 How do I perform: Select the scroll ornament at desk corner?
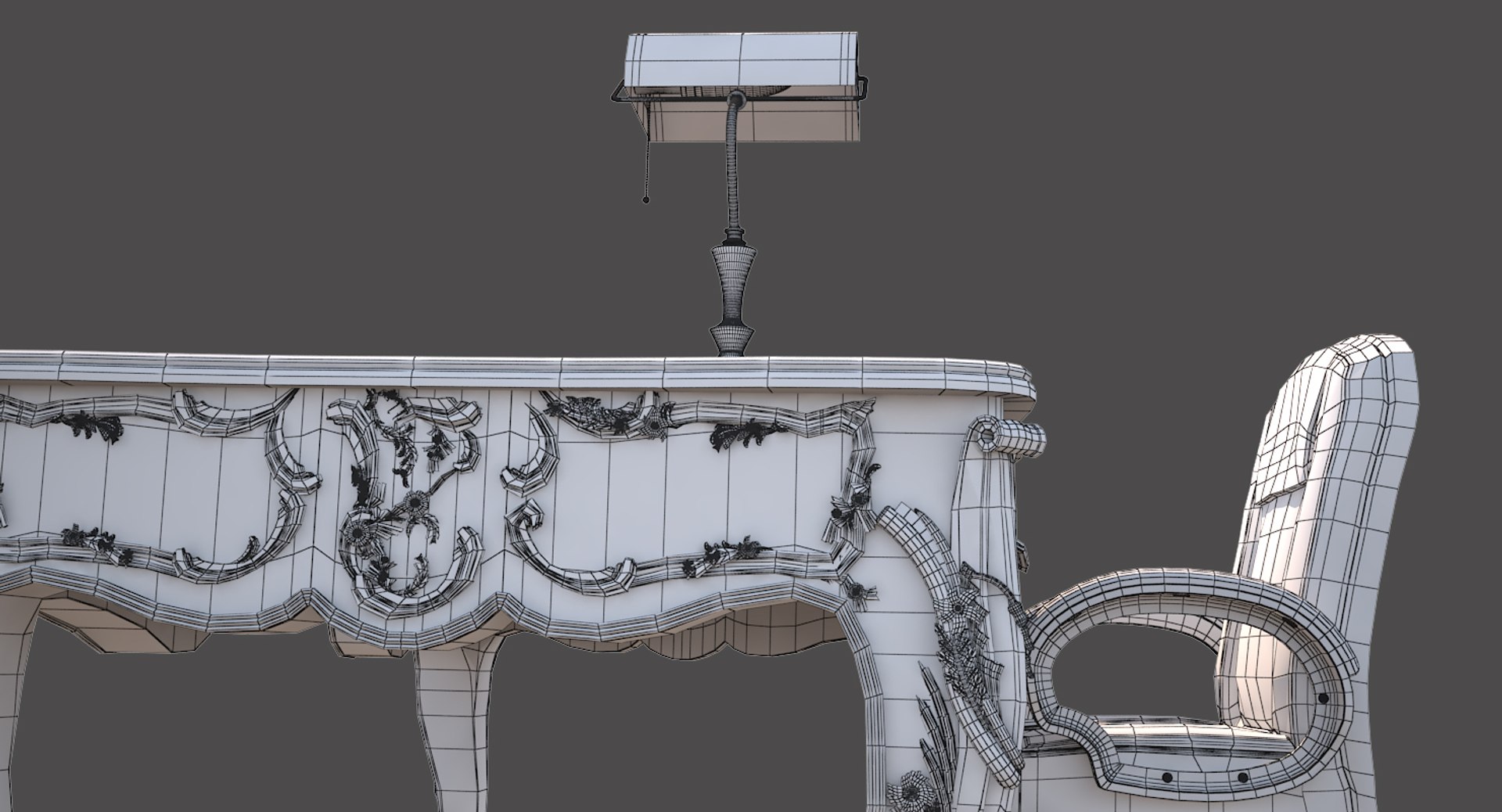click(x=1007, y=437)
